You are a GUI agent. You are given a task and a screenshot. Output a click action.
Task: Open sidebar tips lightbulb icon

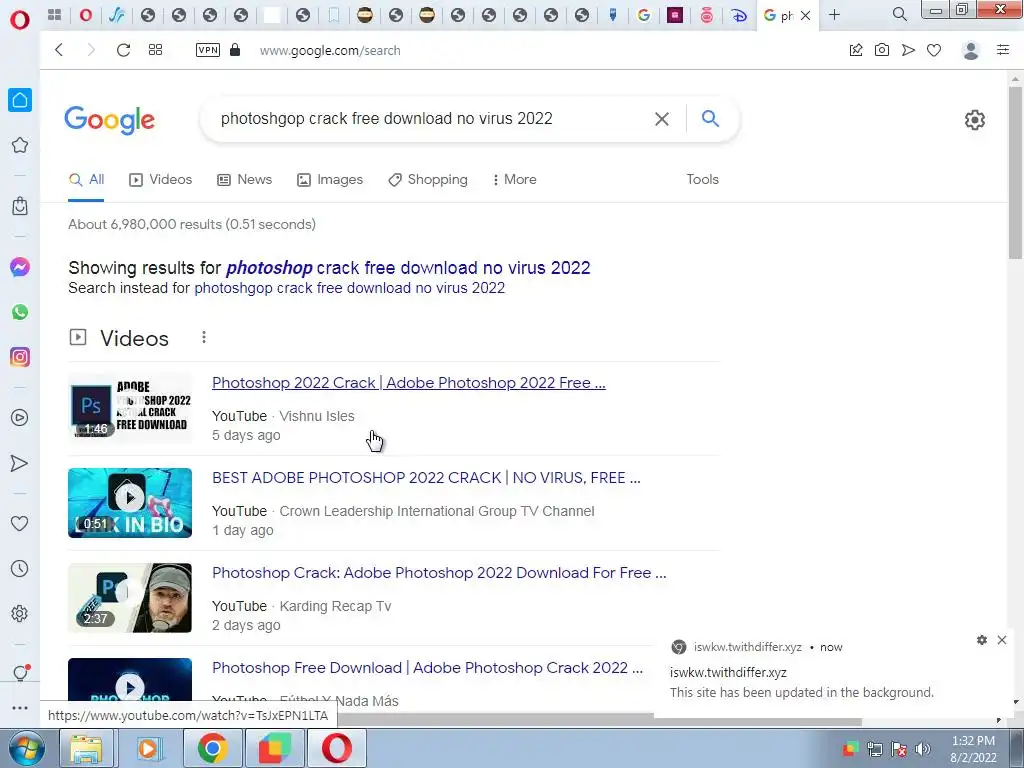(20, 673)
